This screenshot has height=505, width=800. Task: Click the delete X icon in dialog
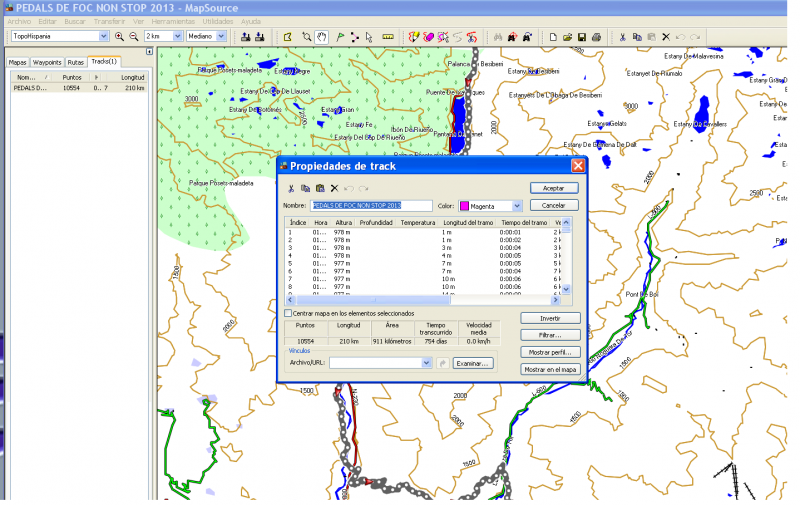334,188
